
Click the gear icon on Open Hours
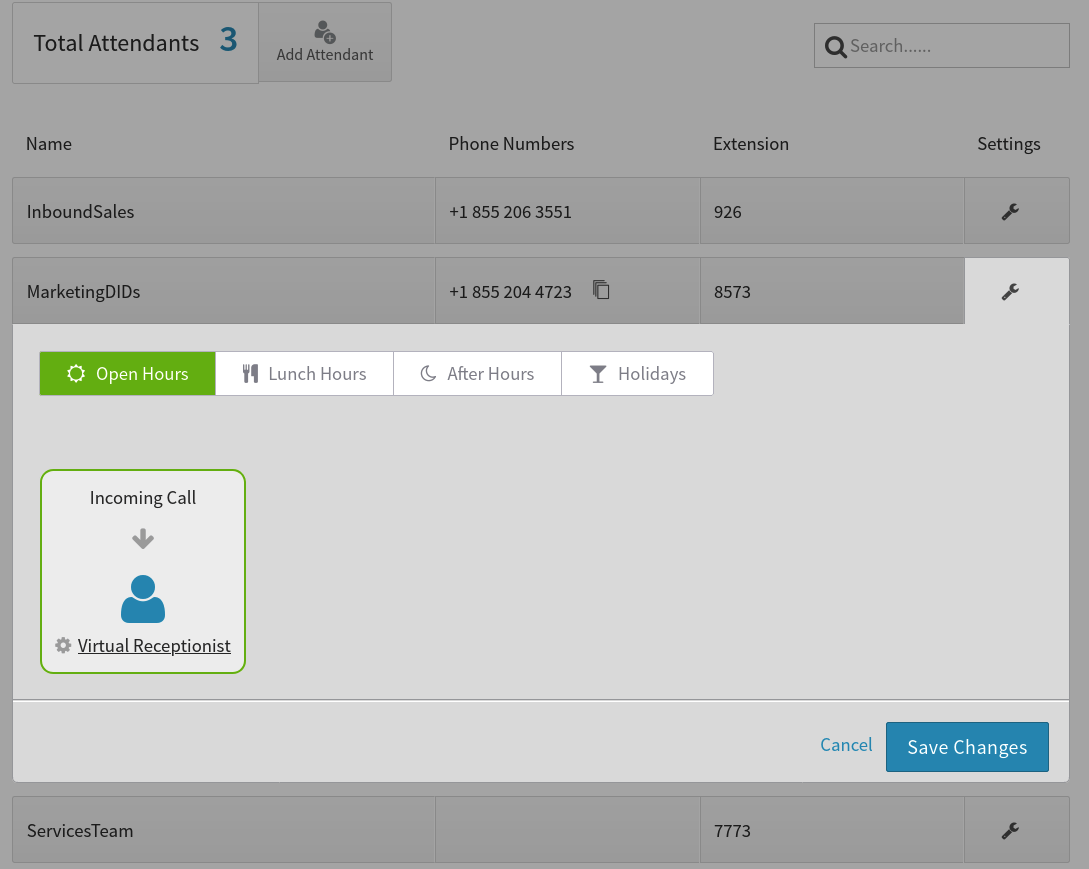click(x=76, y=373)
